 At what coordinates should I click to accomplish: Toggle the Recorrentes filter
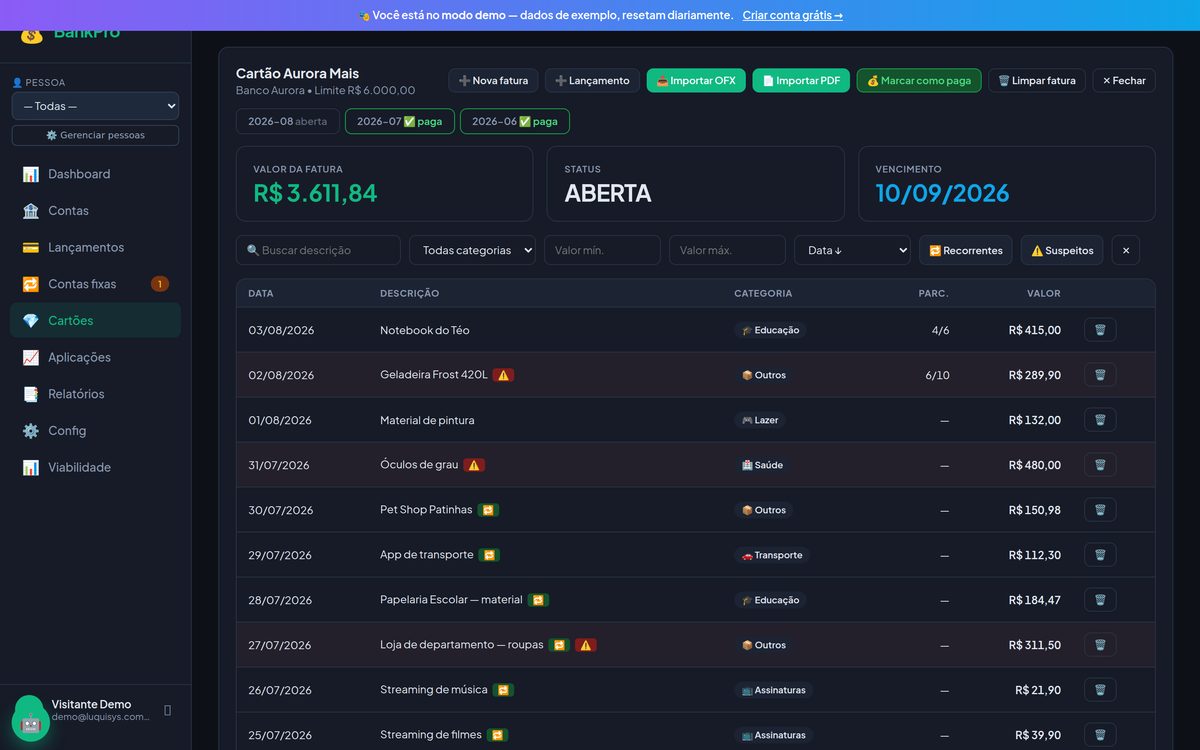tap(966, 250)
